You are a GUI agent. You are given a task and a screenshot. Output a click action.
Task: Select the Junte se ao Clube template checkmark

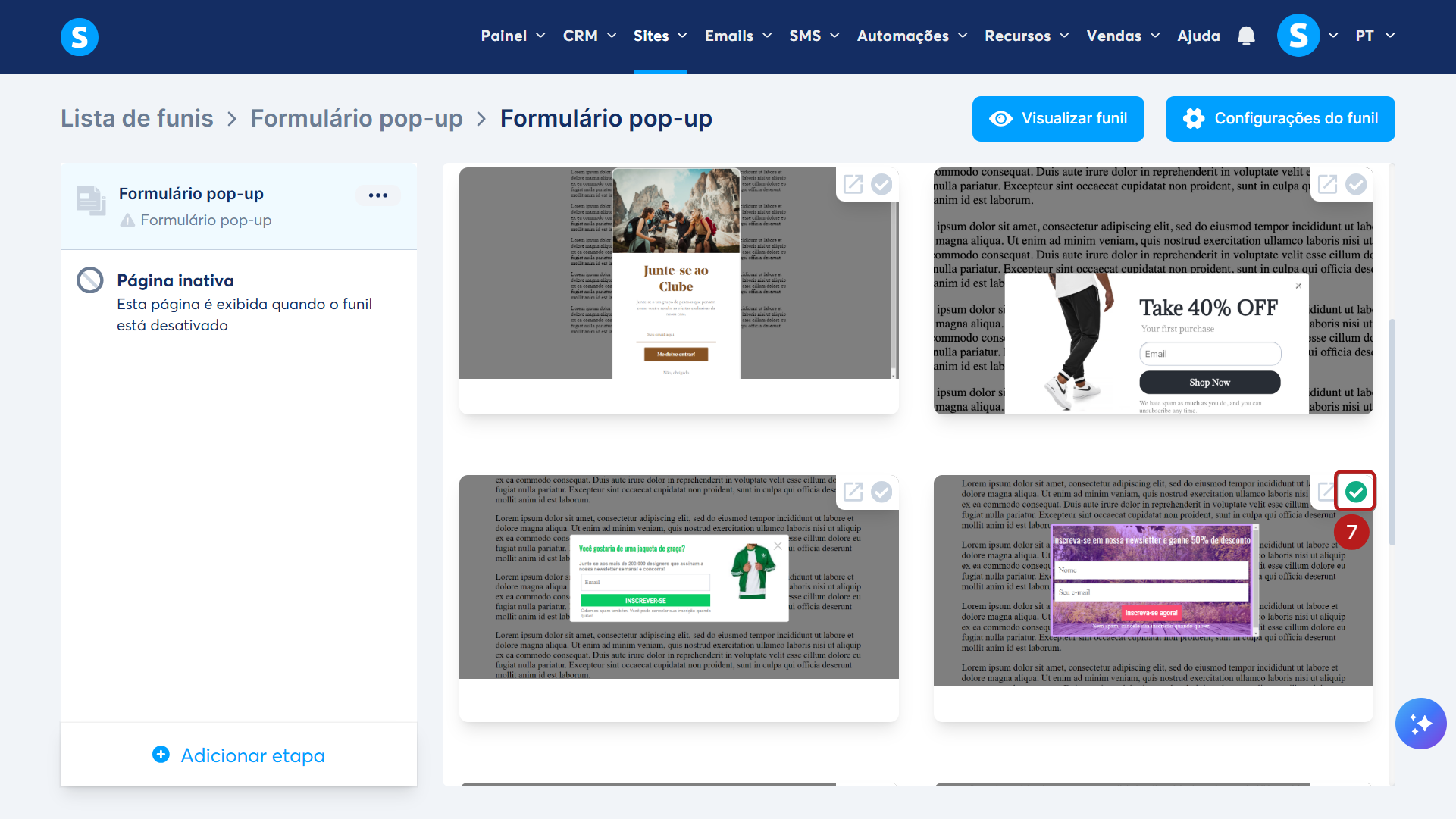[881, 184]
